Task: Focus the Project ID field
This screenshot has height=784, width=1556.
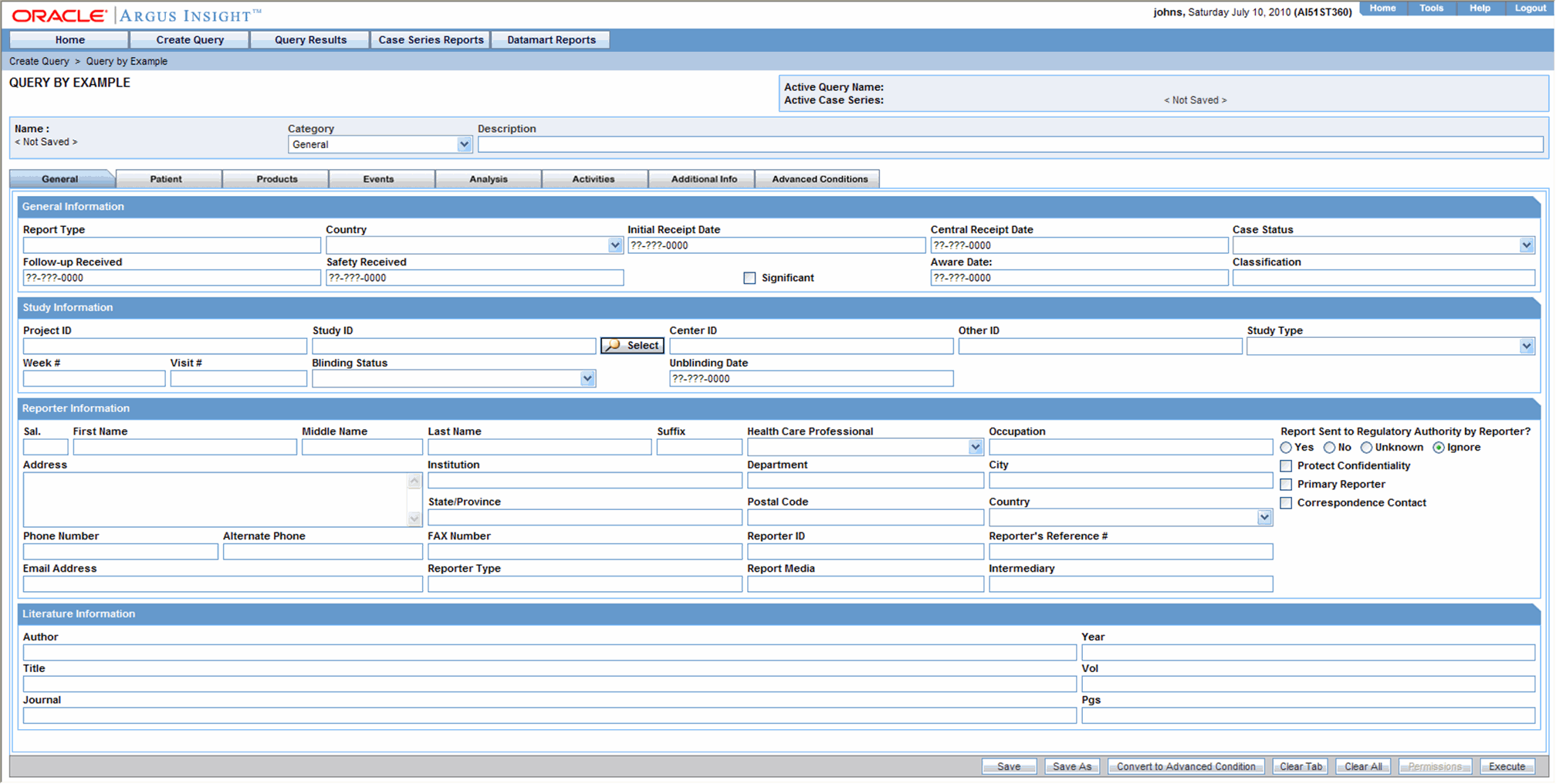Action: click(165, 346)
